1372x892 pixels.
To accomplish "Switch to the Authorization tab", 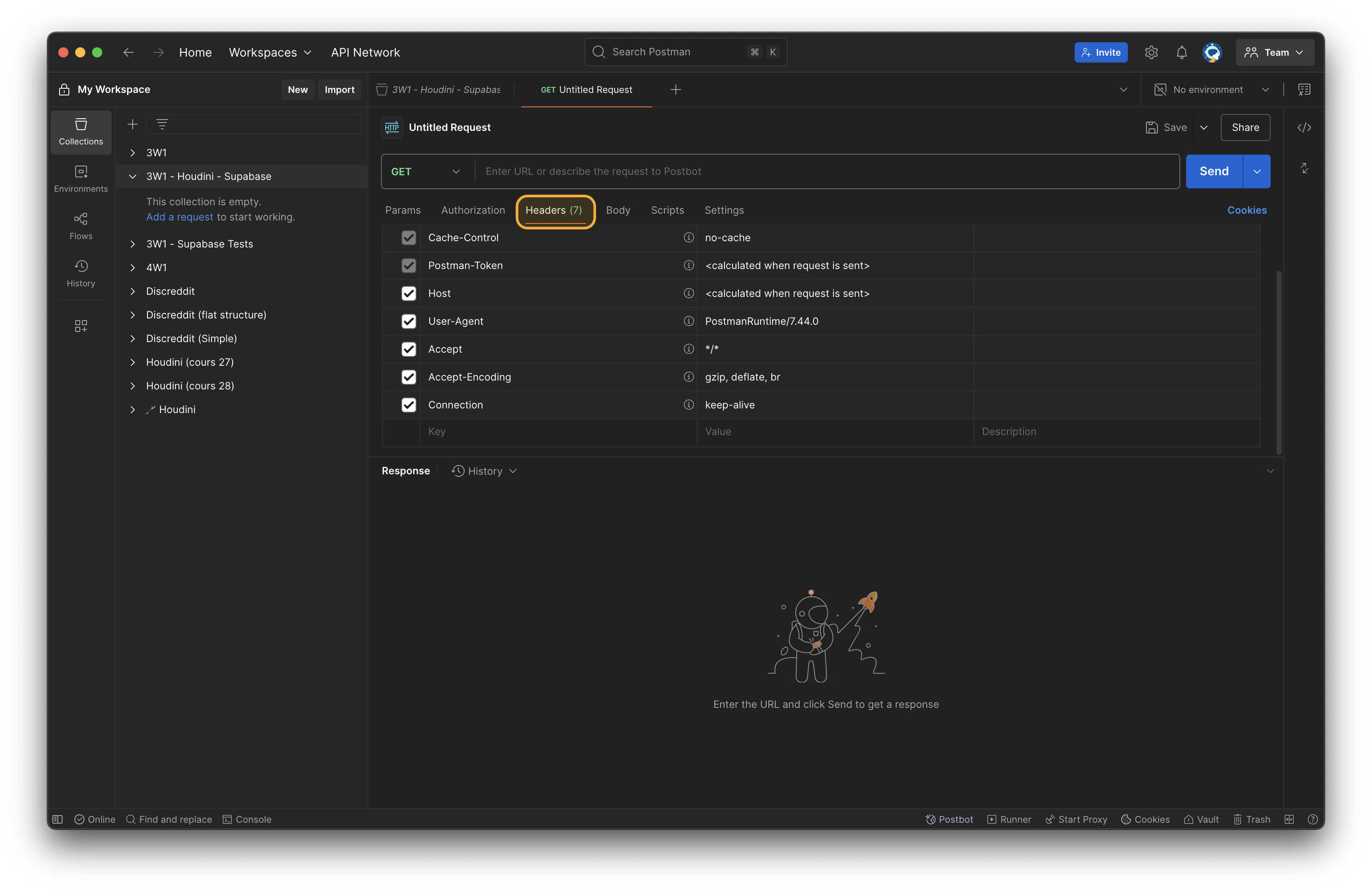I will [473, 210].
